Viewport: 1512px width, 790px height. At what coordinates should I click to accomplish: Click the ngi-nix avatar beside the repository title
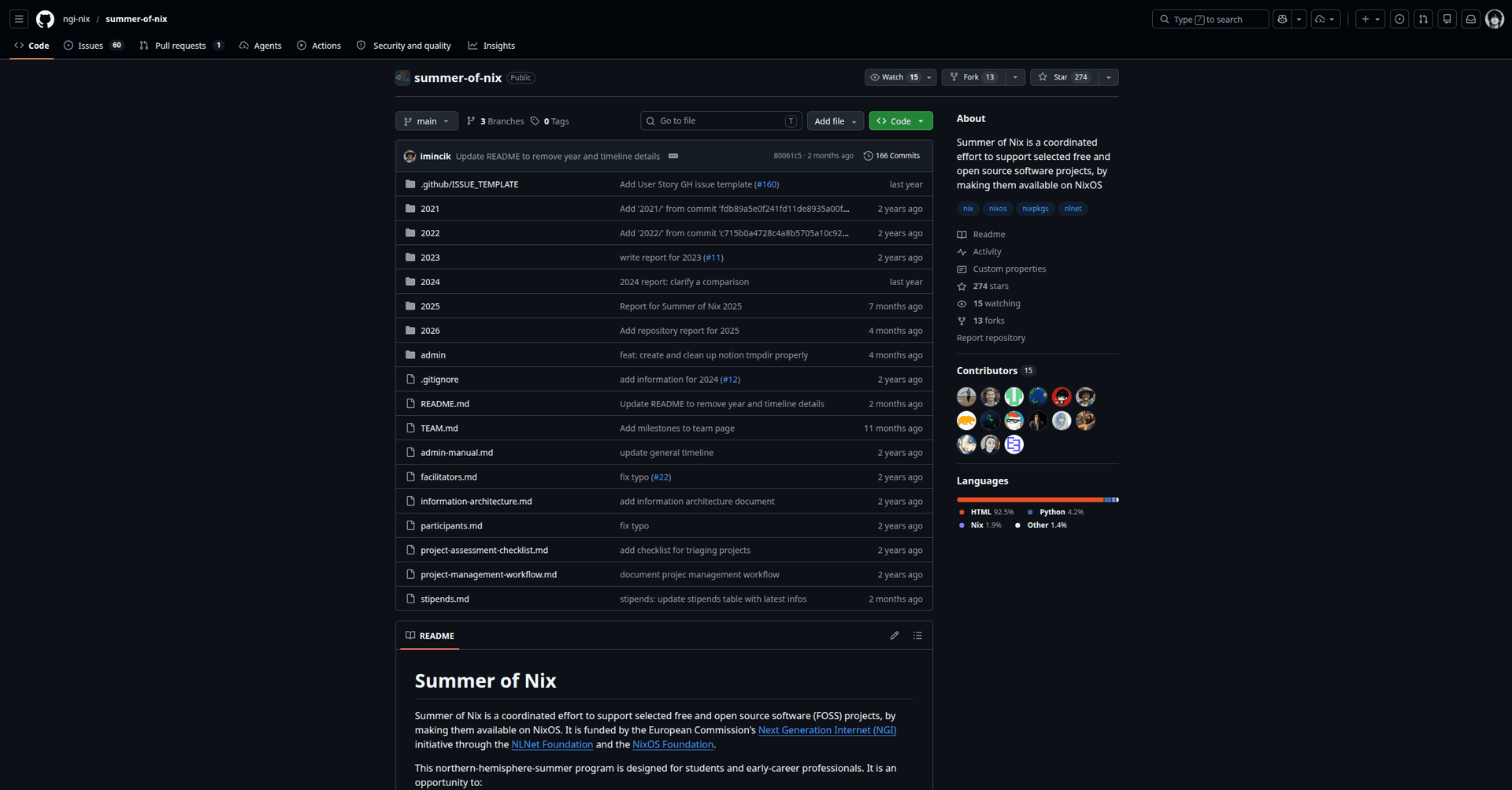point(402,77)
